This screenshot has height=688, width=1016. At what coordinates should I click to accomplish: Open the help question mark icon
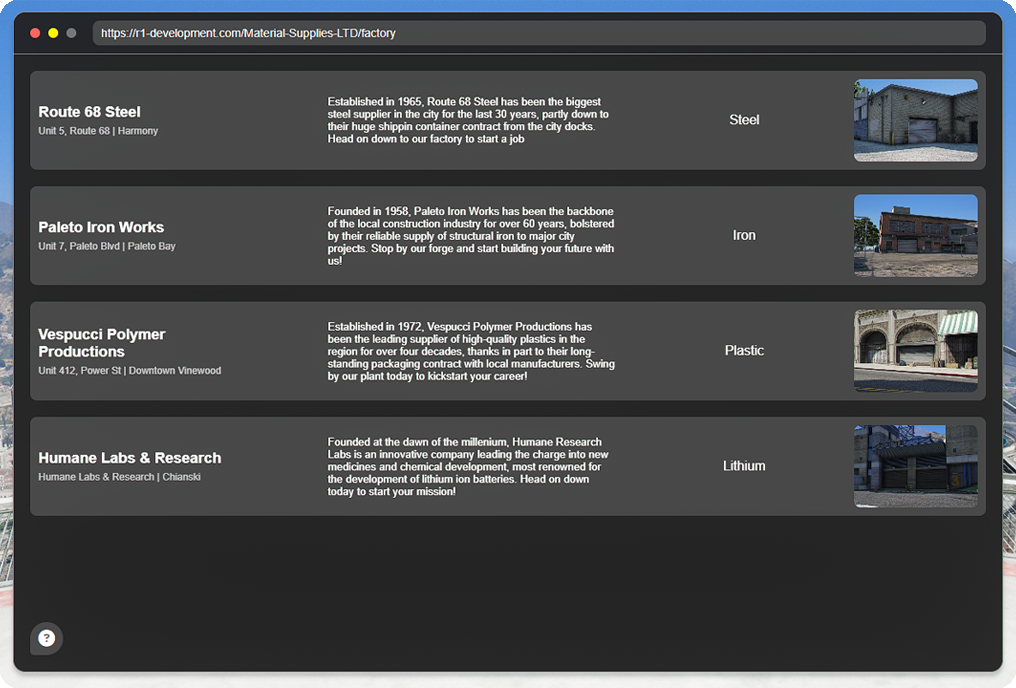[47, 638]
